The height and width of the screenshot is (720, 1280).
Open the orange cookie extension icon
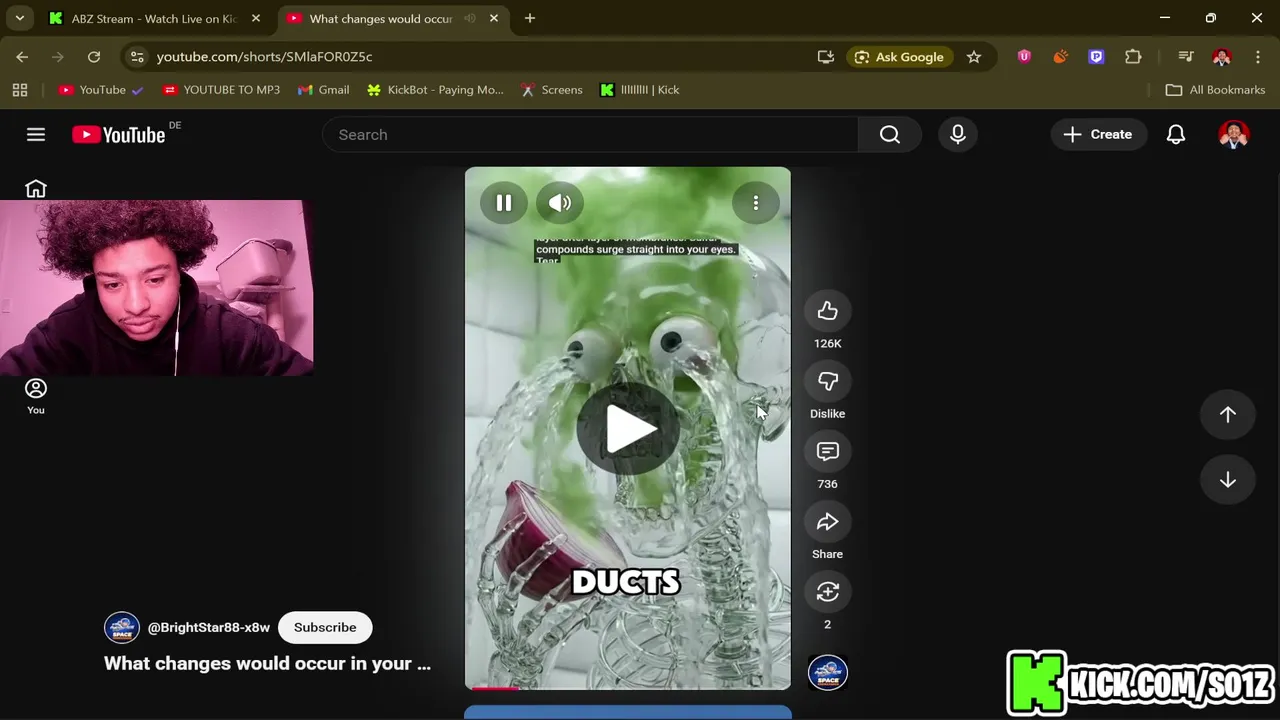click(x=1060, y=57)
